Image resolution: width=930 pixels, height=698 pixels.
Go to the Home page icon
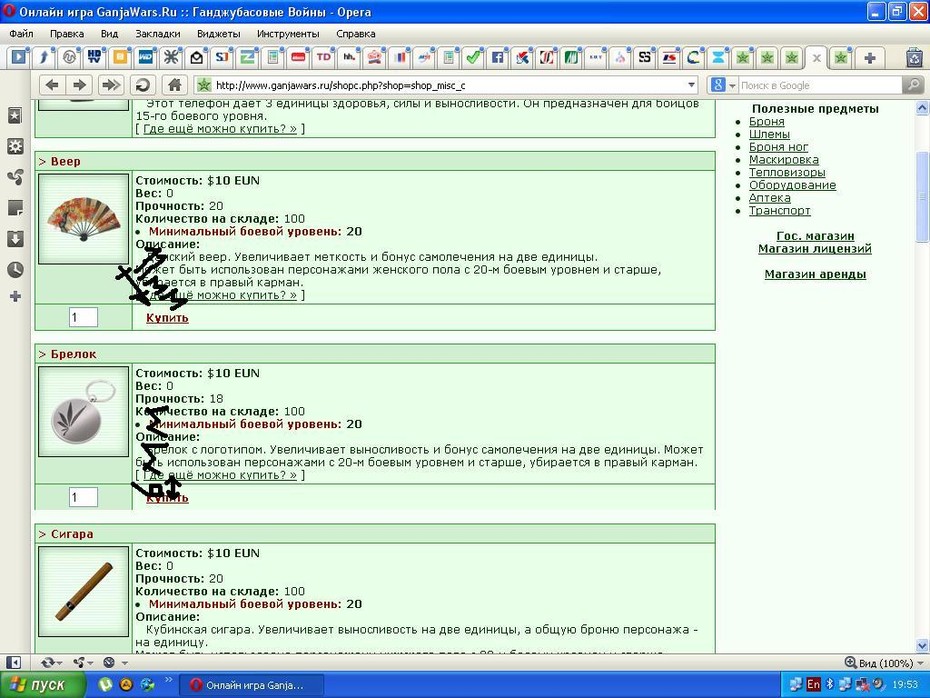click(174, 85)
